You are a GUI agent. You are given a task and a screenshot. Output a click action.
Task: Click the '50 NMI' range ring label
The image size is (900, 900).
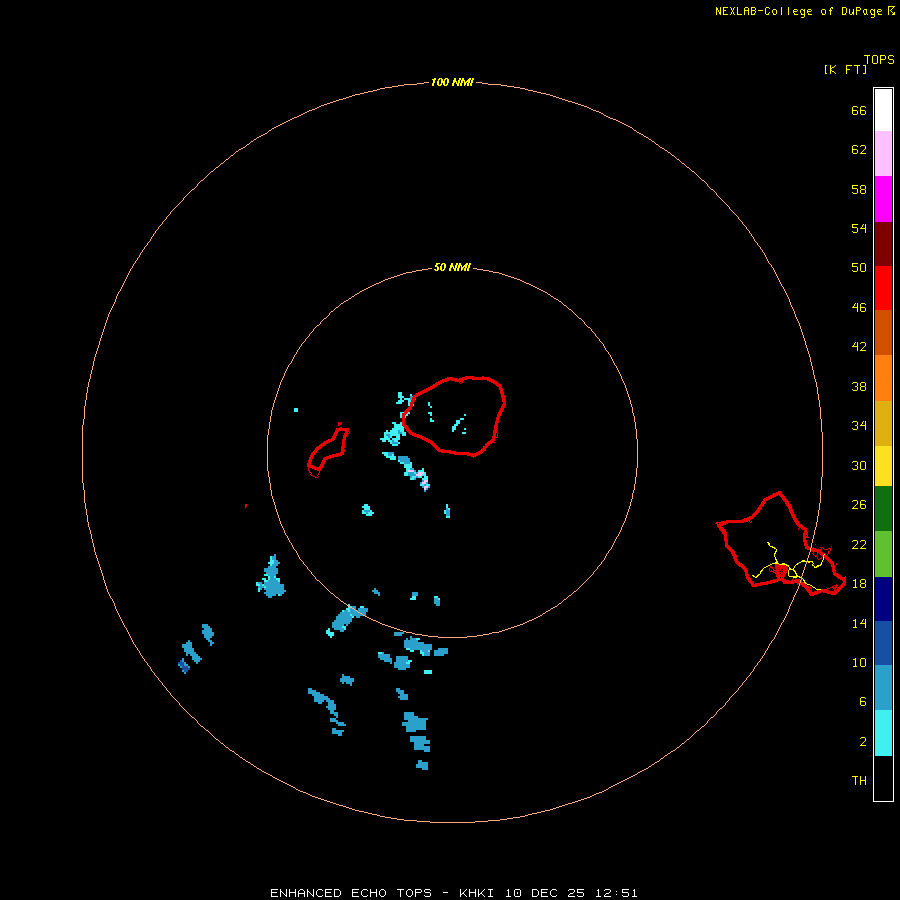[452, 267]
